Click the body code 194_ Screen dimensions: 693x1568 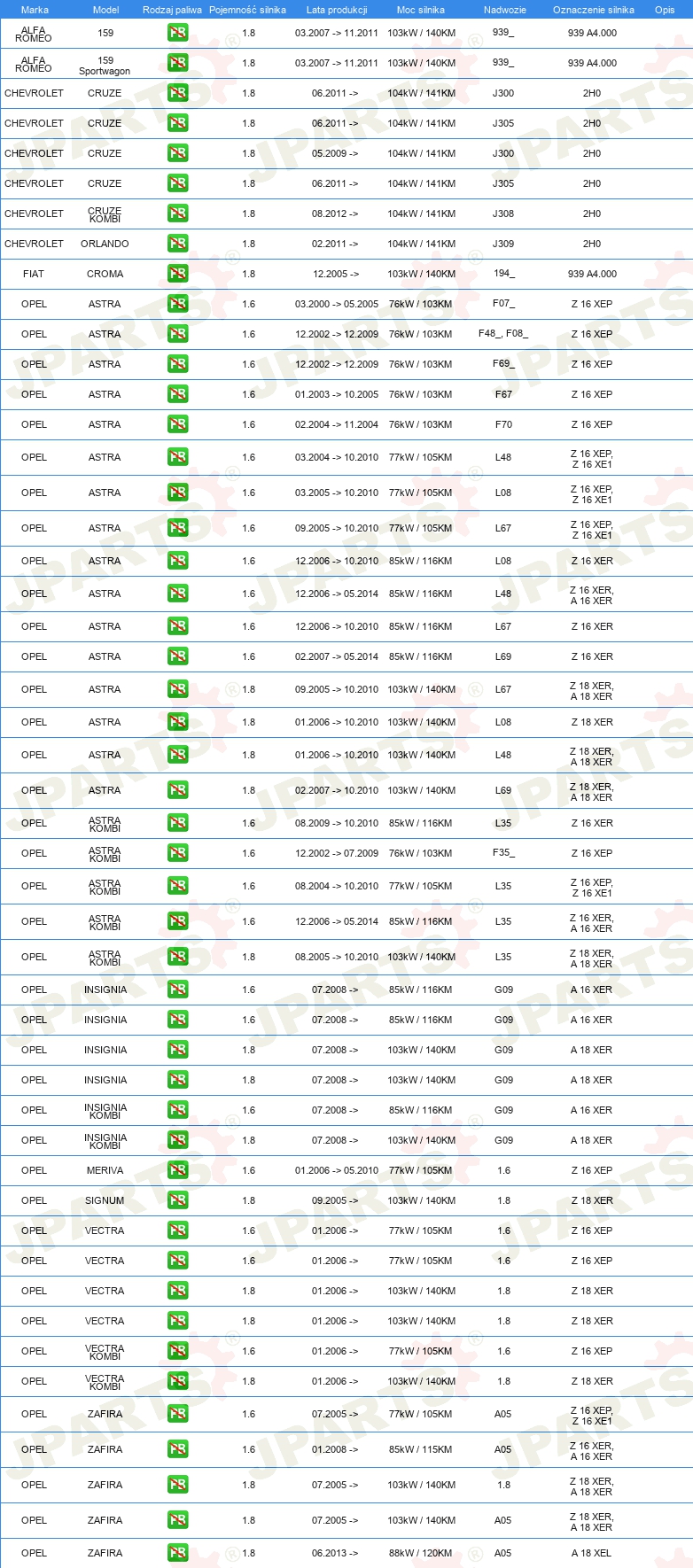(503, 274)
